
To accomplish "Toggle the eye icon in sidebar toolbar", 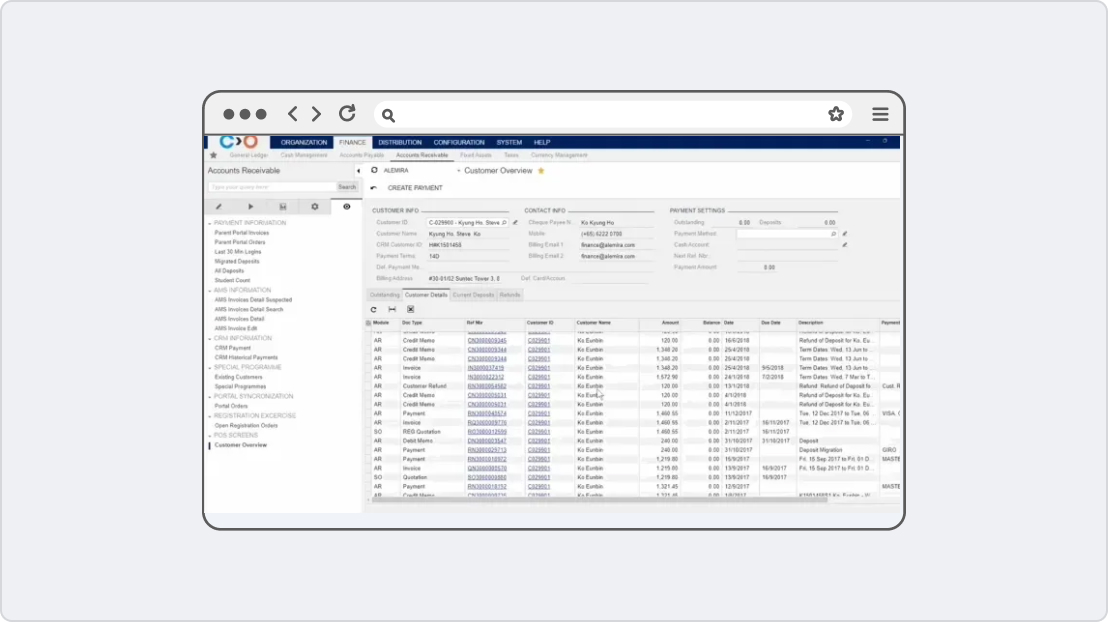I will [x=347, y=206].
